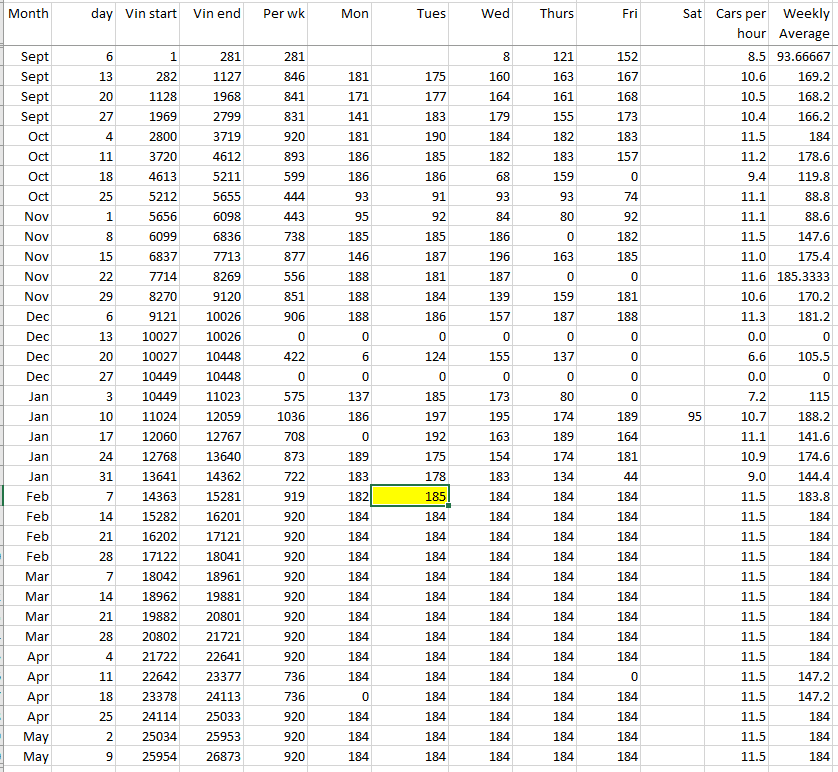Click the Weekly Average value 185.3333
Viewport: 838px width, 772px height.
coord(804,276)
